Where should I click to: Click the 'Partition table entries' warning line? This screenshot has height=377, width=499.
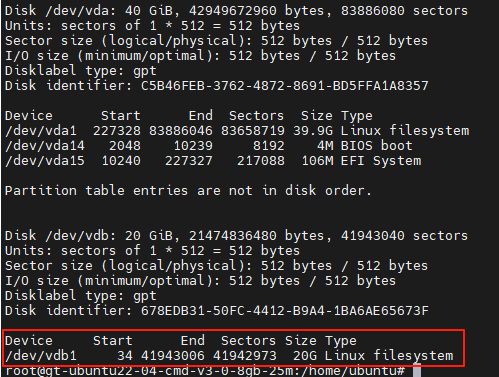point(188,191)
